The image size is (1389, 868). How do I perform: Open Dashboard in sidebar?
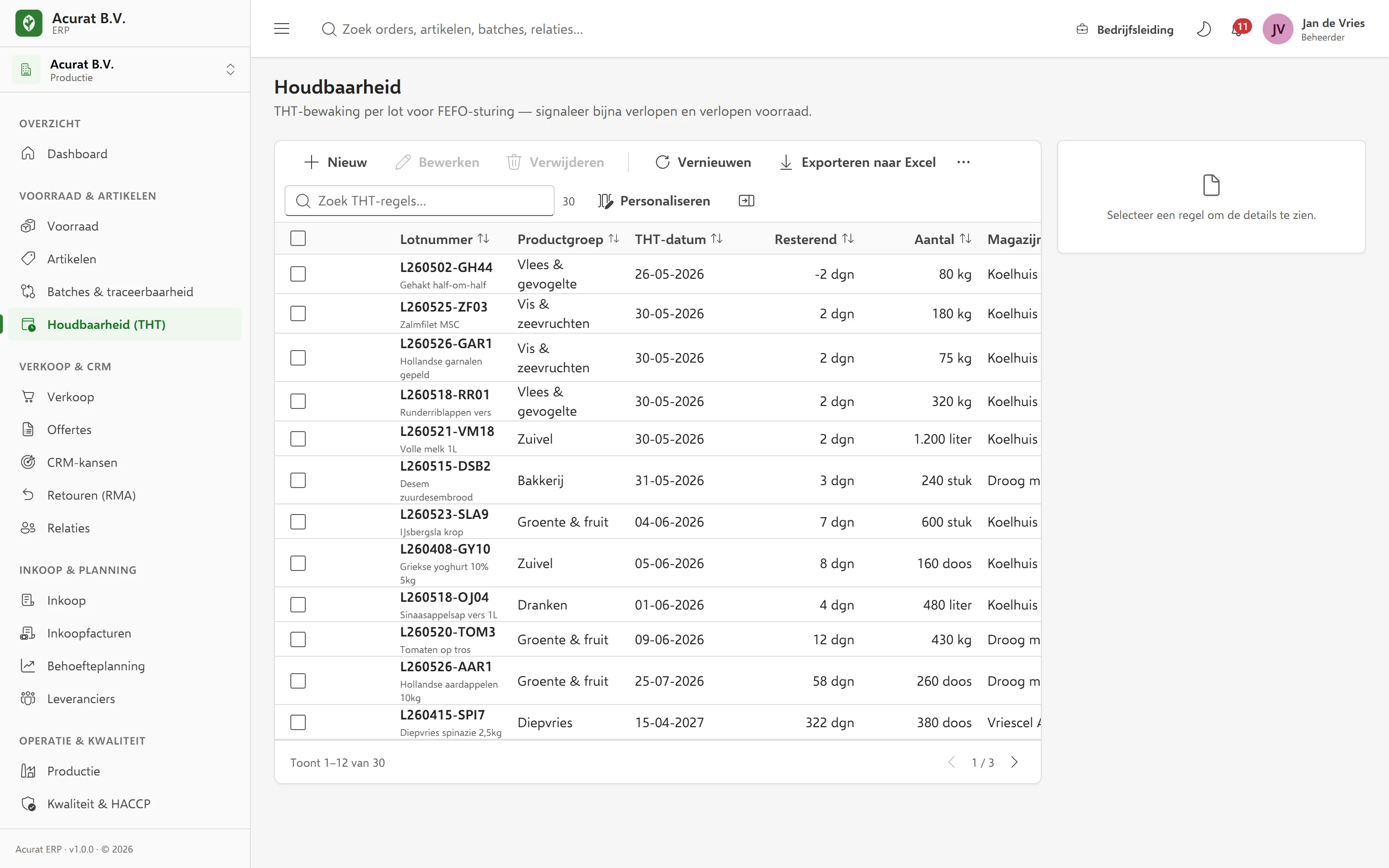coord(124,153)
